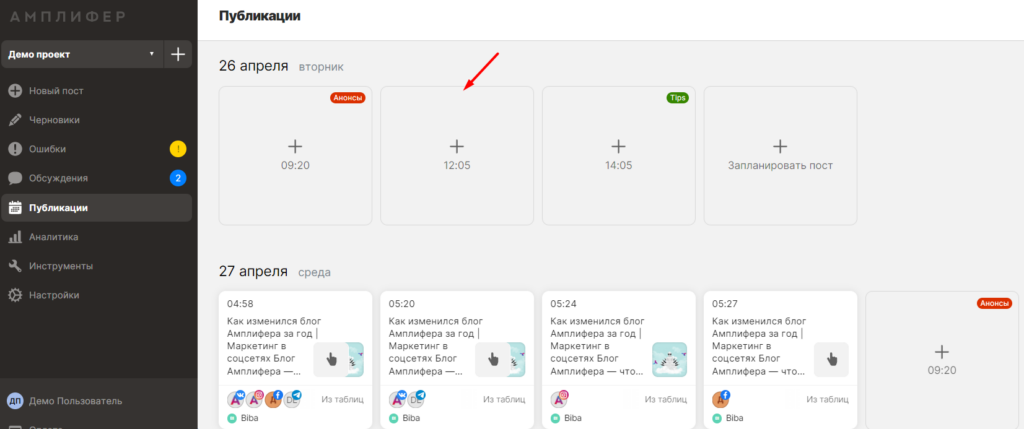
Task: Add post at 12:05 time slot
Action: (x=457, y=155)
